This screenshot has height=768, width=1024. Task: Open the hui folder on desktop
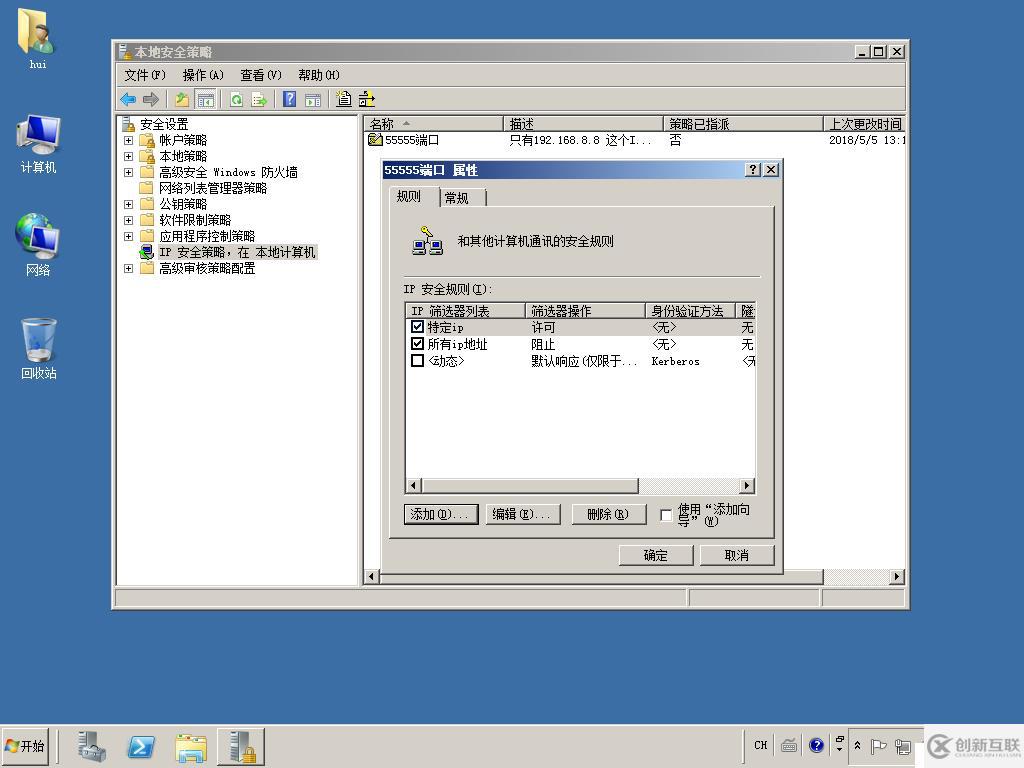pos(37,38)
